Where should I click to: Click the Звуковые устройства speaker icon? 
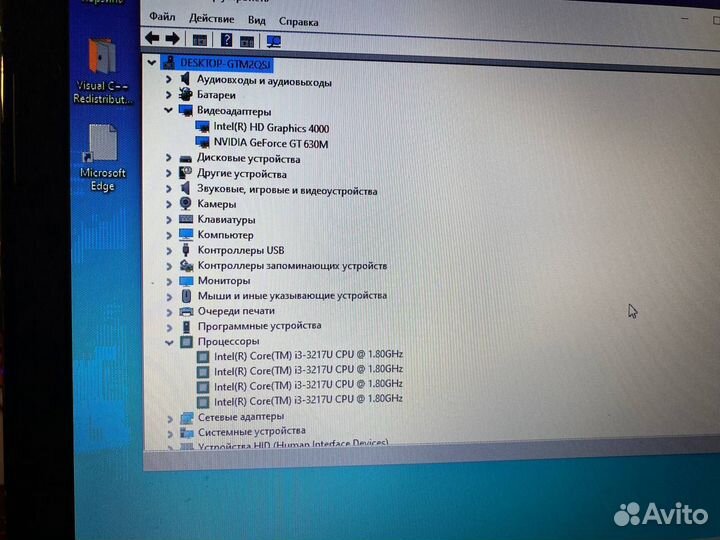click(x=185, y=188)
